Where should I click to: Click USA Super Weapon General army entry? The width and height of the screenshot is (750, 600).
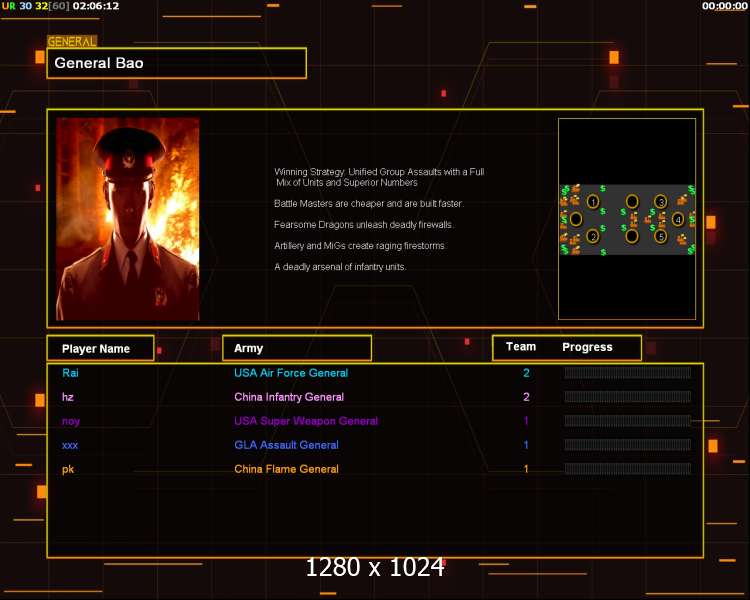coord(306,421)
